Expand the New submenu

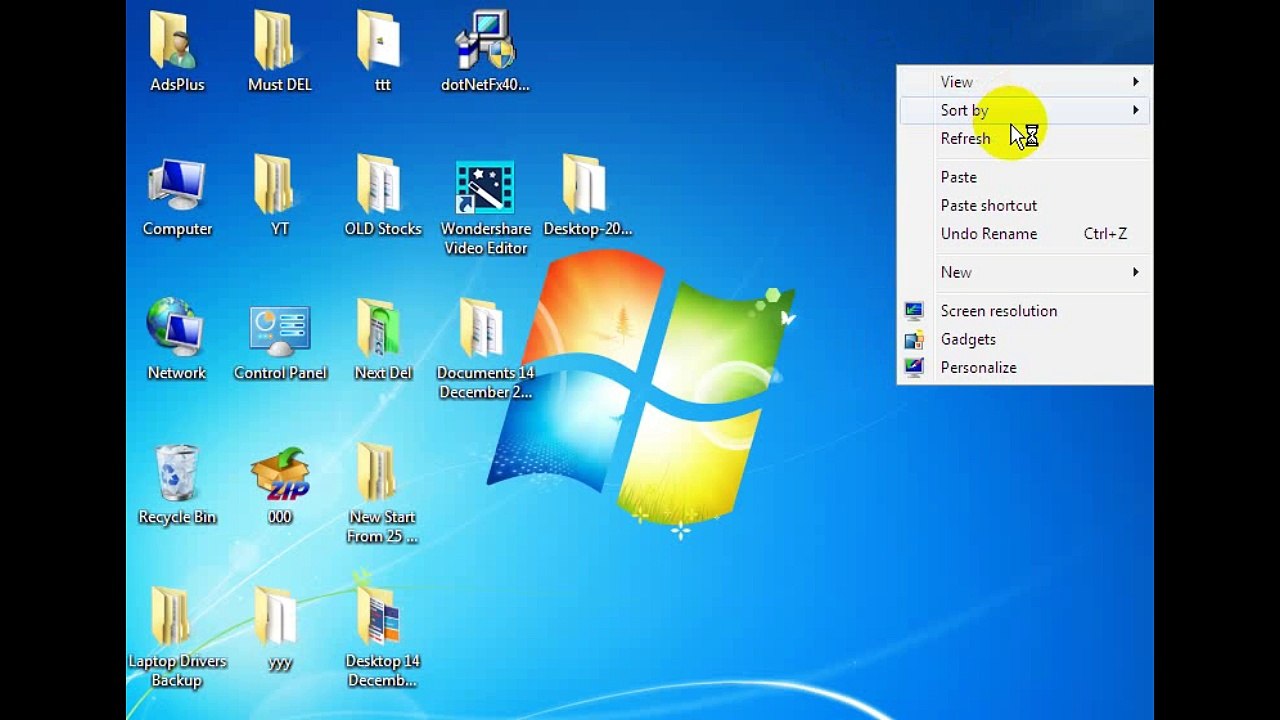coord(1025,272)
